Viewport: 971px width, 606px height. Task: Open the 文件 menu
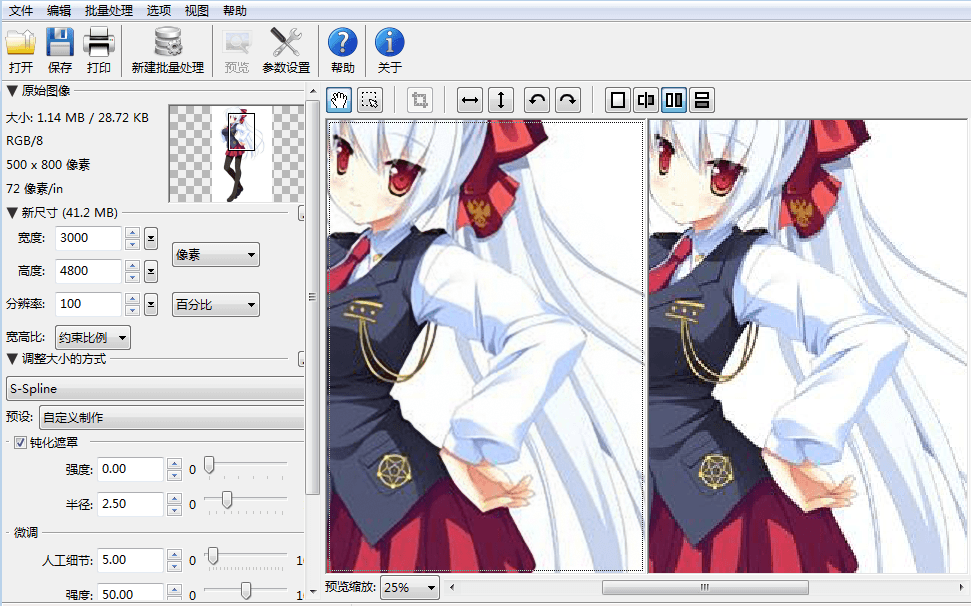pyautogui.click(x=21, y=11)
